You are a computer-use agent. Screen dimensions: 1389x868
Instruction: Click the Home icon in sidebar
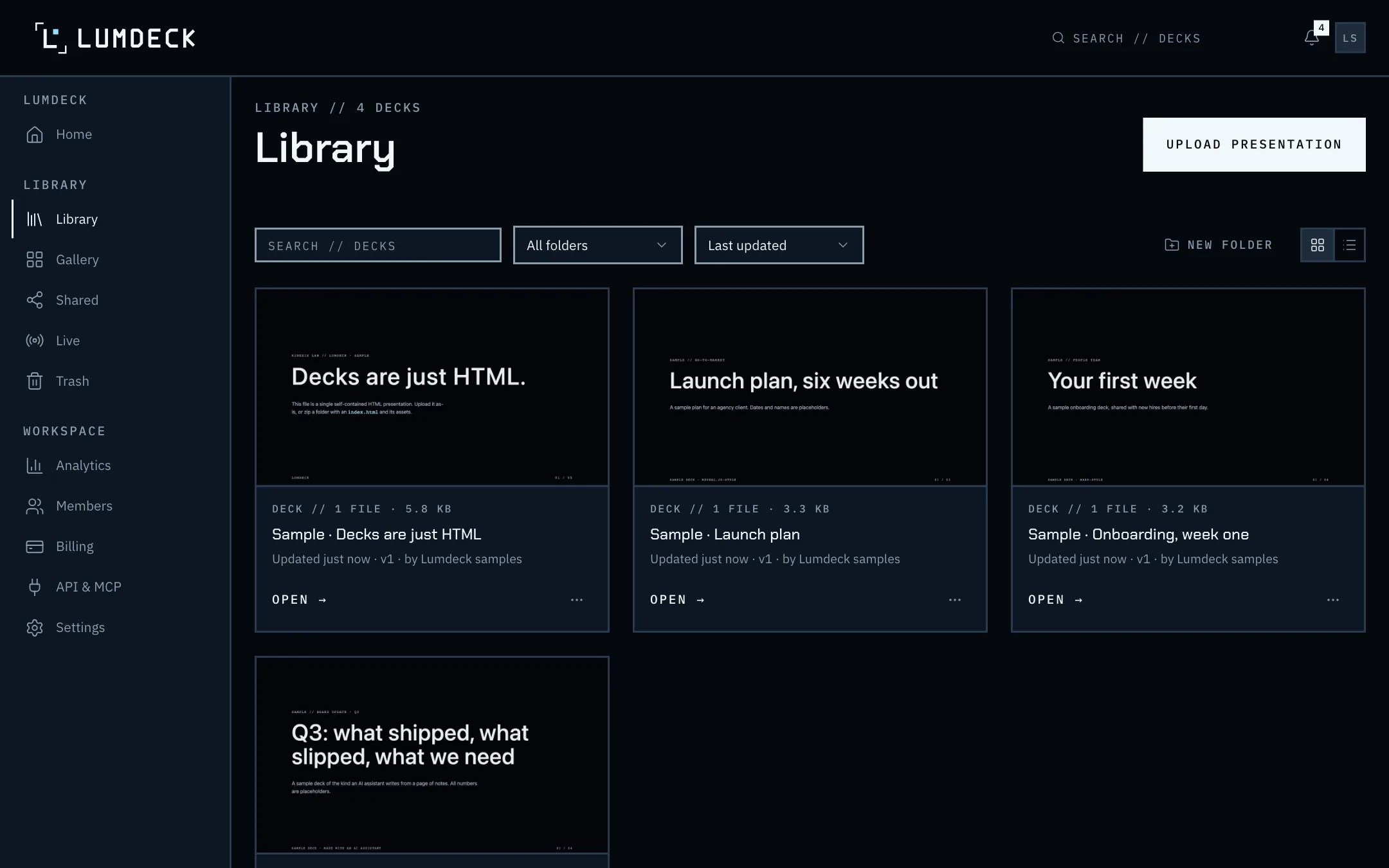coord(35,134)
